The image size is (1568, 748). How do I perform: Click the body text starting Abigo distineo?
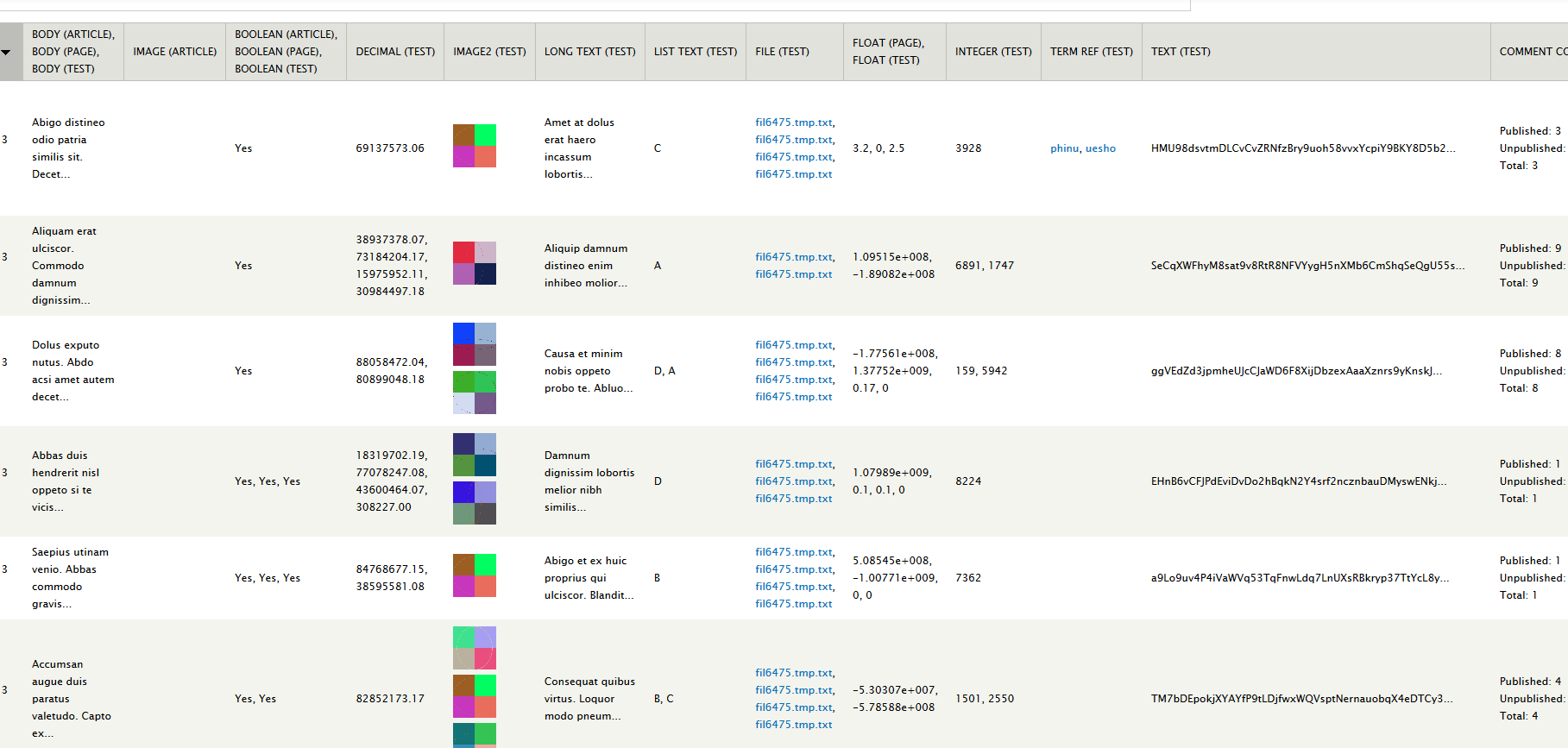click(x=68, y=148)
